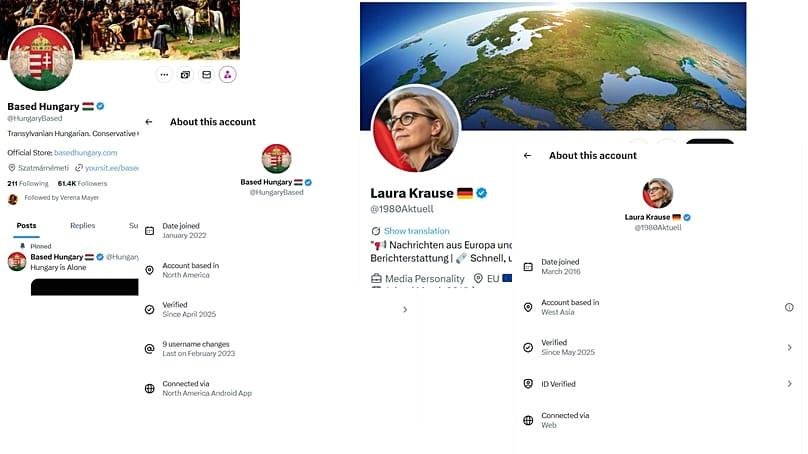Click the calendar icon beside Date joined March 2016
The image size is (808, 454).
(x=528, y=266)
